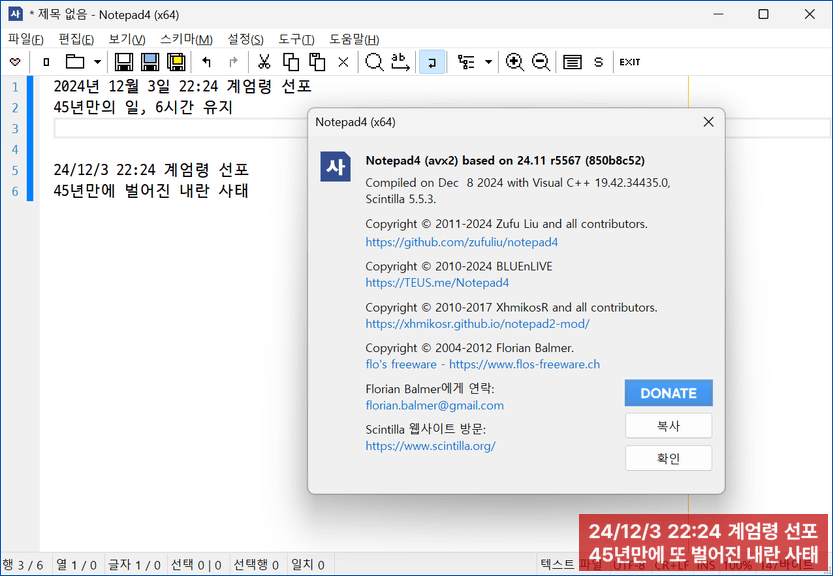The width and height of the screenshot is (833, 576).
Task: Click the Find magnifier icon
Action: coord(374,62)
